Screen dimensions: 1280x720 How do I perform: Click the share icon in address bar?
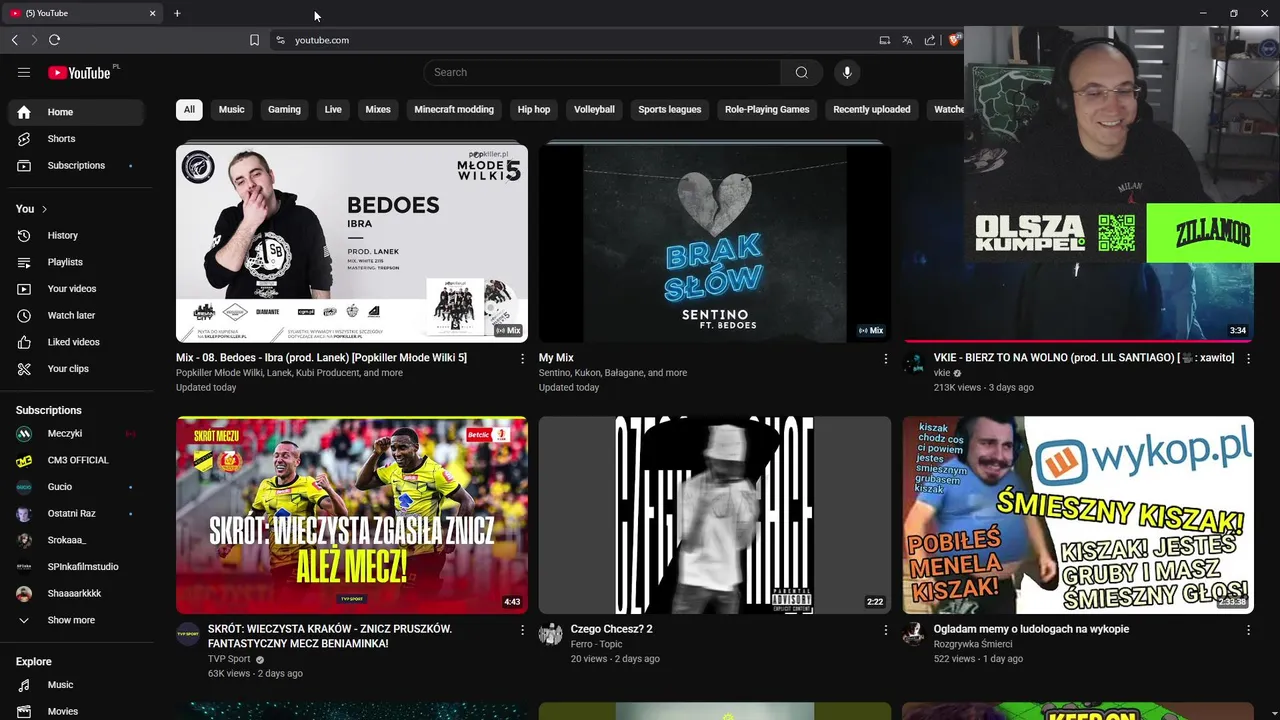tap(930, 40)
